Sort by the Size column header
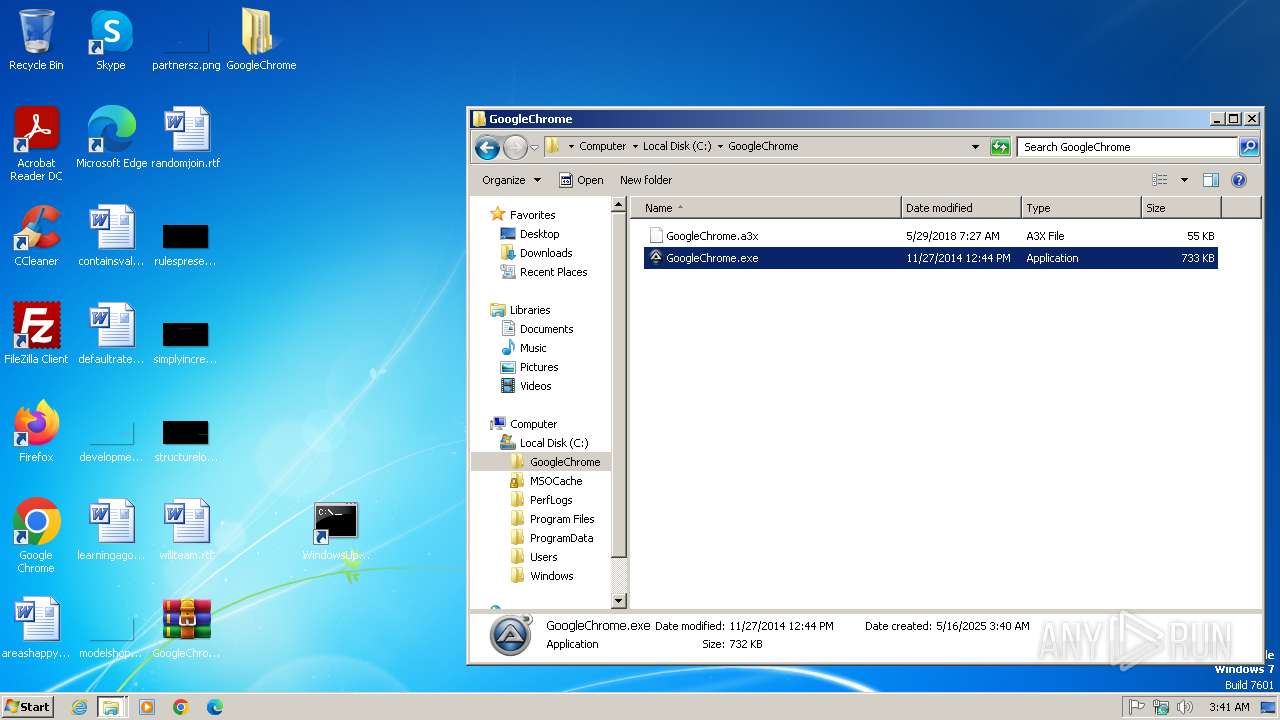The width and height of the screenshot is (1280, 720). point(1181,208)
